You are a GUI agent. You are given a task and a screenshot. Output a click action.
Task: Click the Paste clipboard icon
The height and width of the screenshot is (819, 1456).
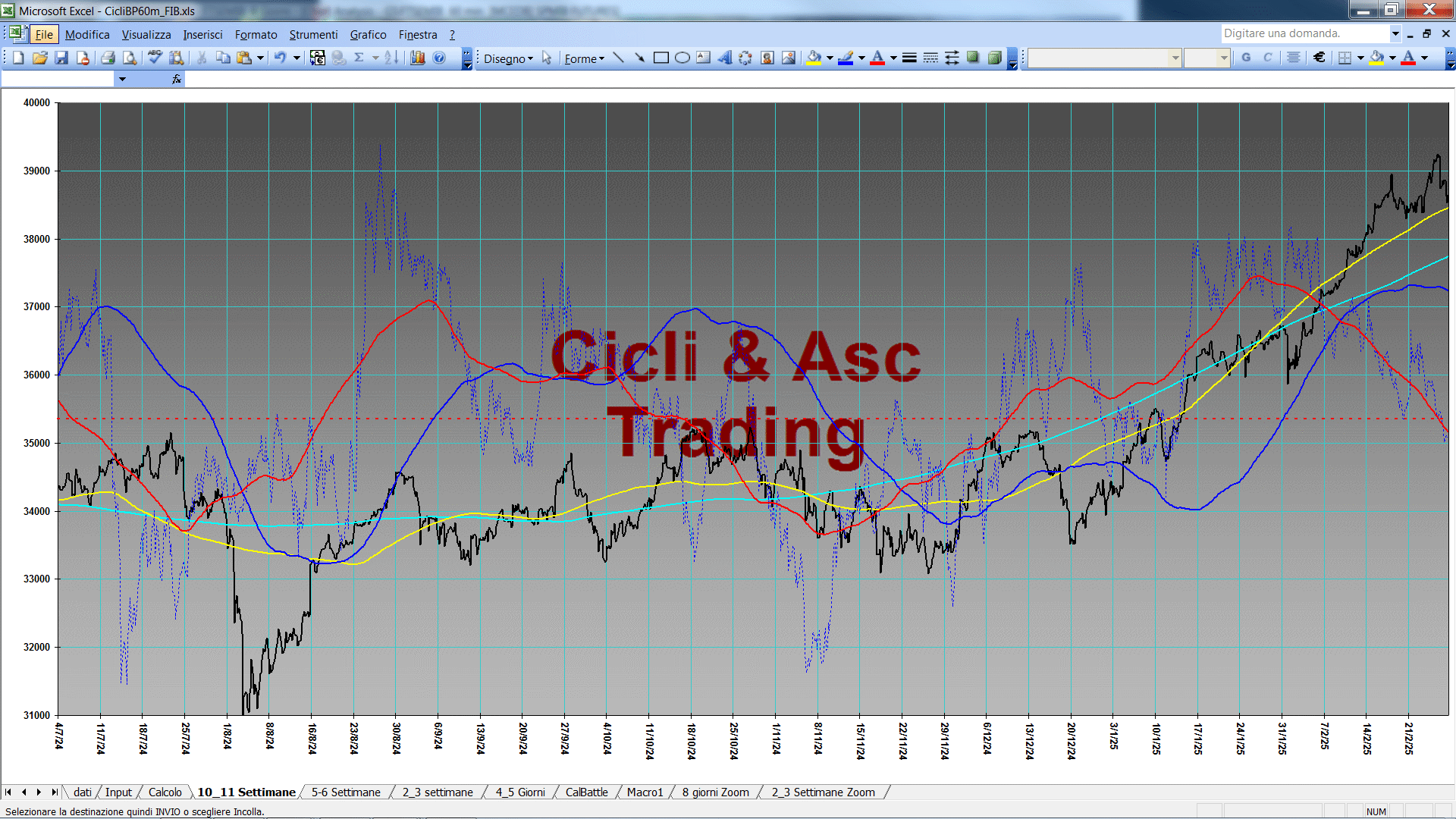(x=244, y=58)
